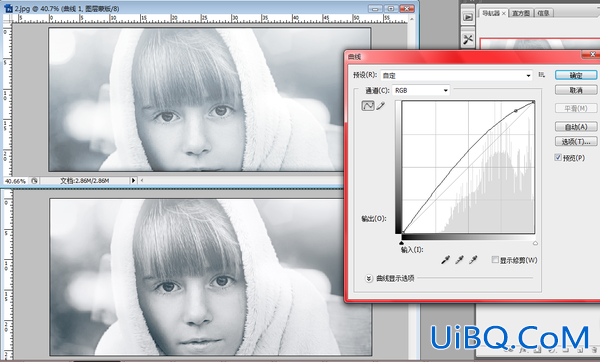Select the pencil draw-curve tool

pyautogui.click(x=380, y=106)
